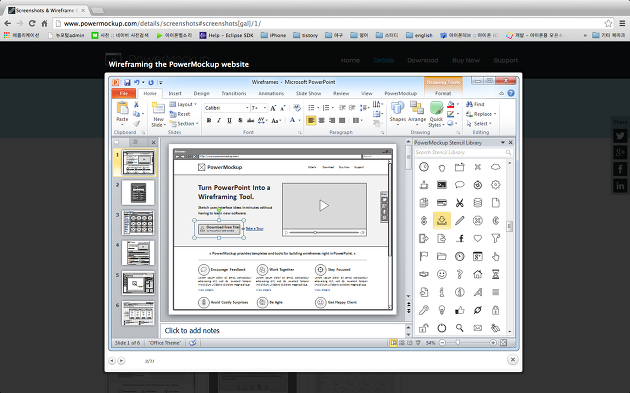Toggle align text left button

pos(311,120)
